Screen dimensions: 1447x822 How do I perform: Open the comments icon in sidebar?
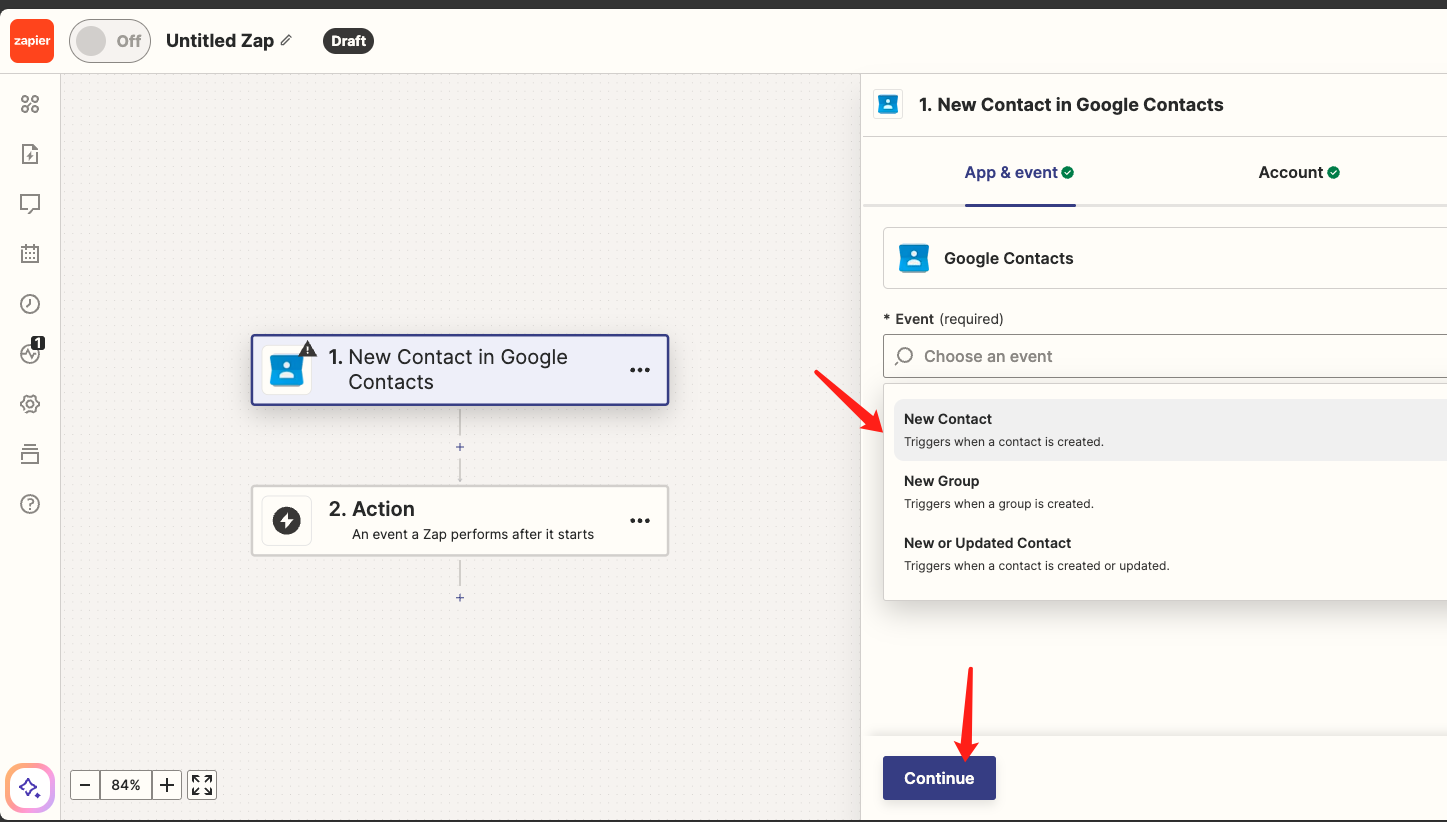(30, 204)
